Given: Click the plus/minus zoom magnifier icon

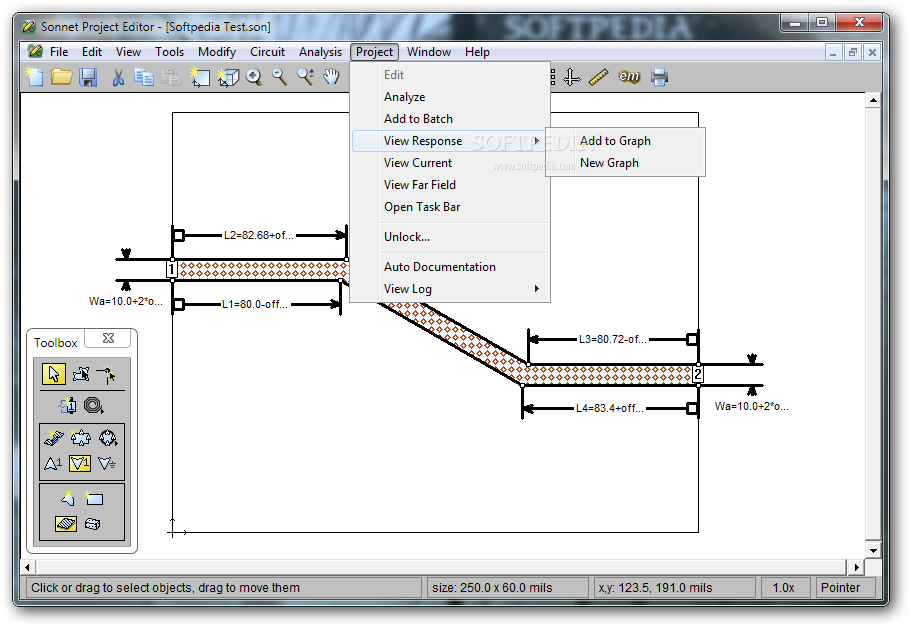Looking at the screenshot, I should 306,77.
